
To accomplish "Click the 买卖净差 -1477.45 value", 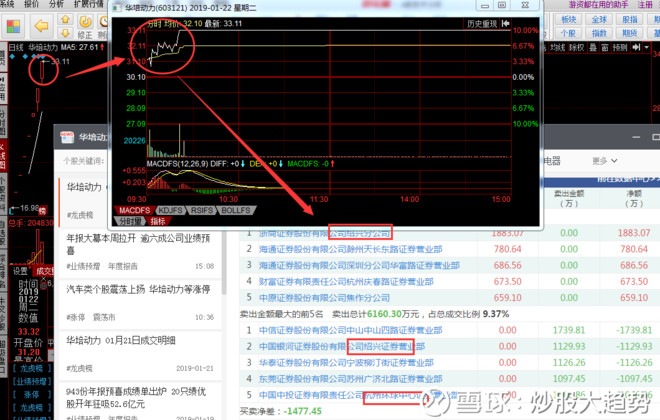I will [303, 411].
